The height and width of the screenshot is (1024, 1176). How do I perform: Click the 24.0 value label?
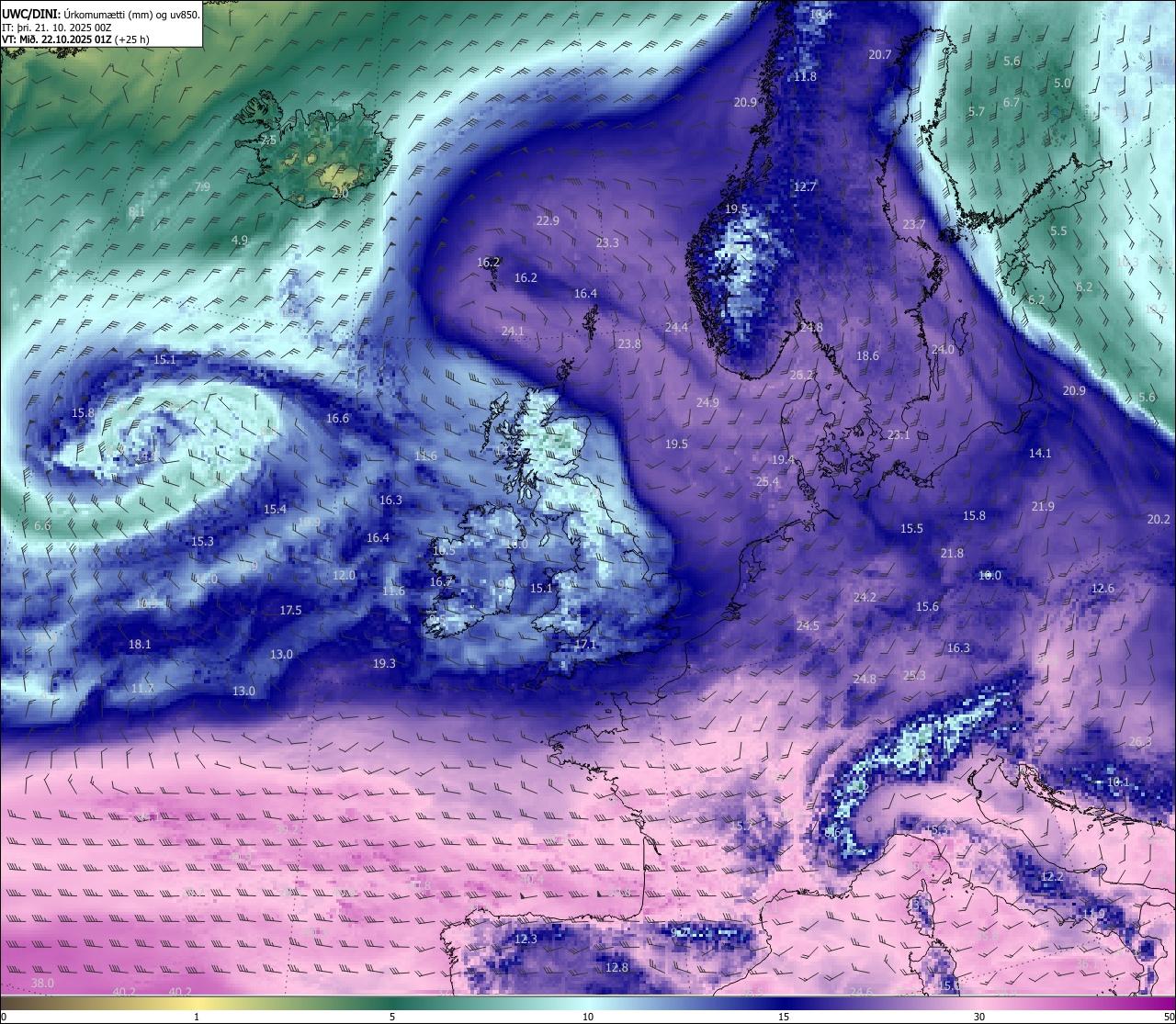click(943, 350)
